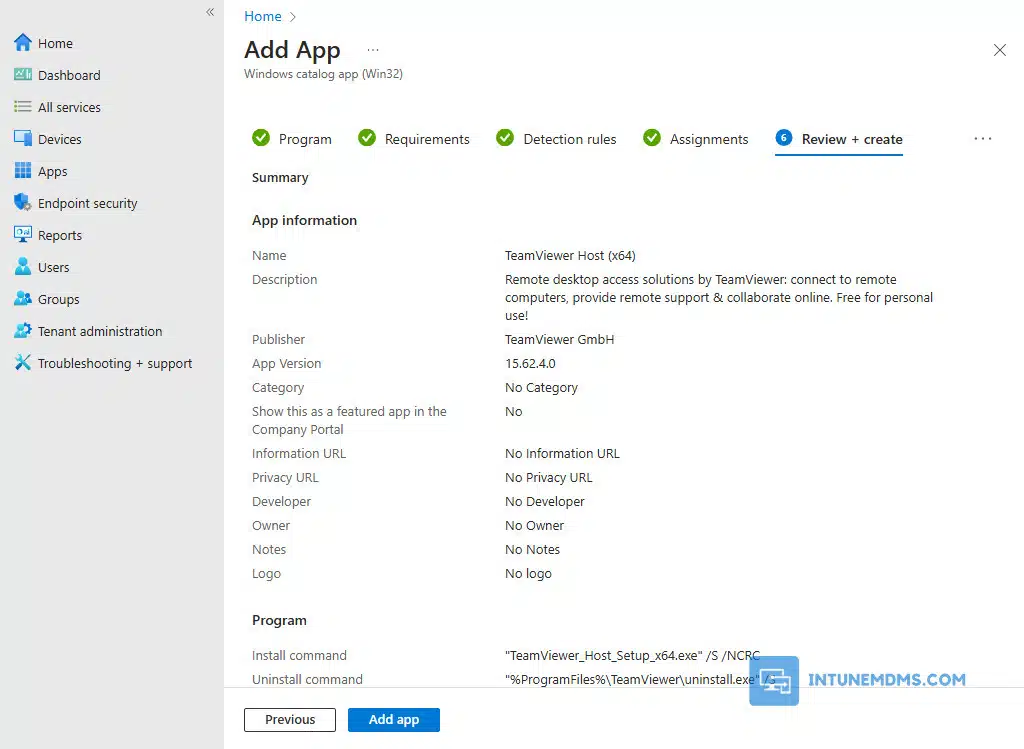Click step 6 number badge
Image resolution: width=1024 pixels, height=749 pixels.
(x=784, y=138)
